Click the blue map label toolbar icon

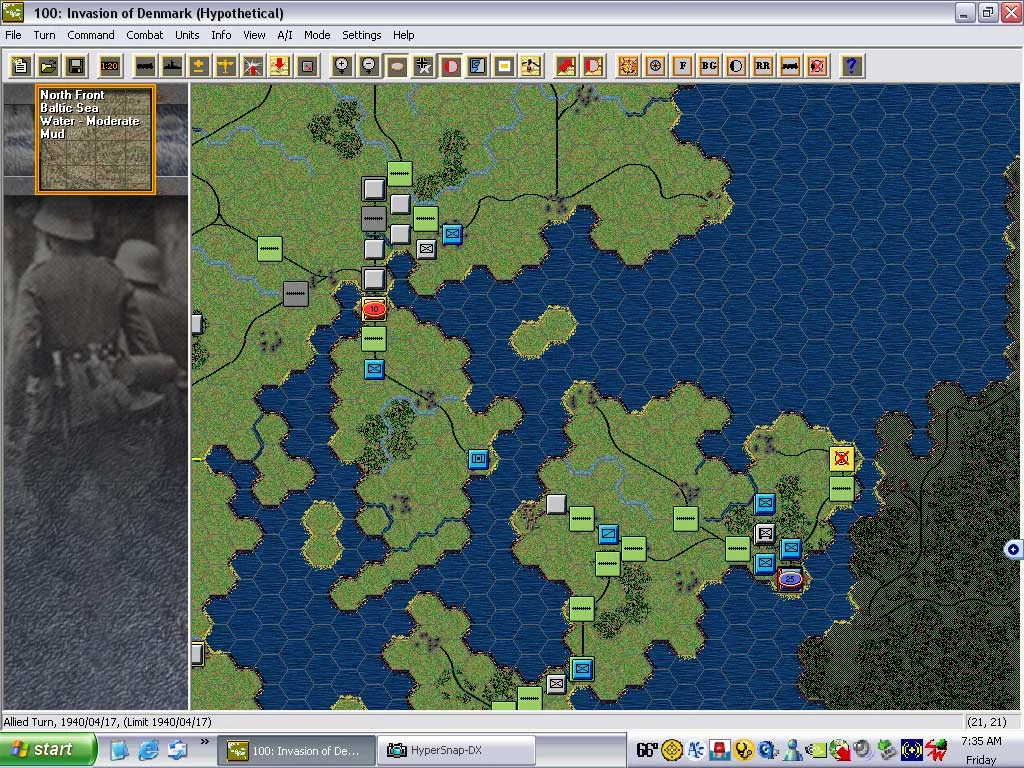[477, 66]
